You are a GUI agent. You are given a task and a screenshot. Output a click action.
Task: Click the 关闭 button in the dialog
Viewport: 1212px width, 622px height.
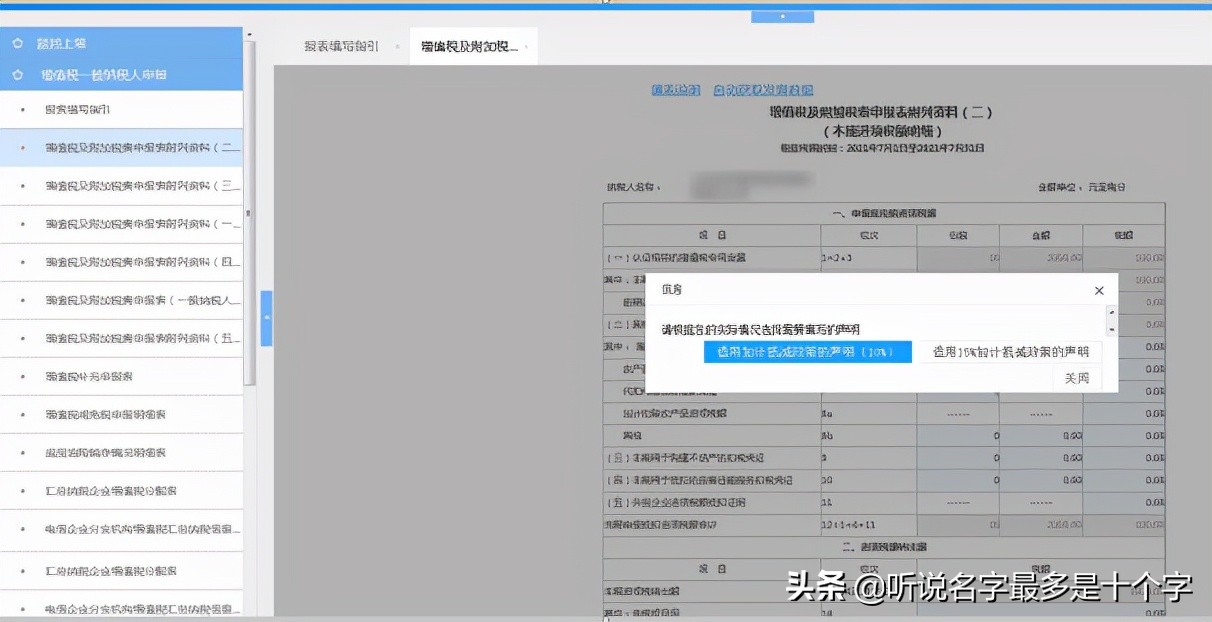point(1076,378)
